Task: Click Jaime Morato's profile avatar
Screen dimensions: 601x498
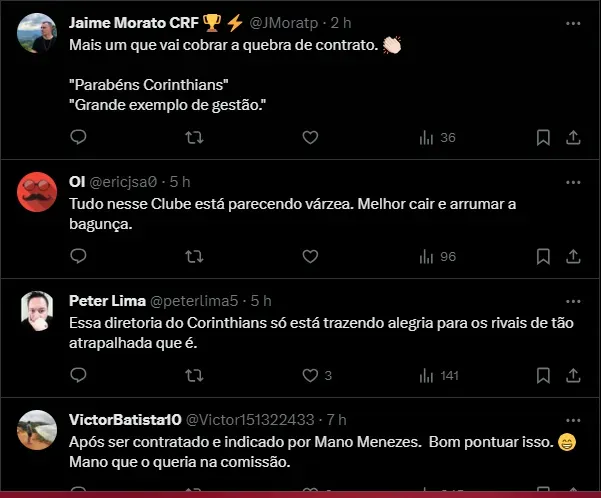Action: tap(38, 34)
